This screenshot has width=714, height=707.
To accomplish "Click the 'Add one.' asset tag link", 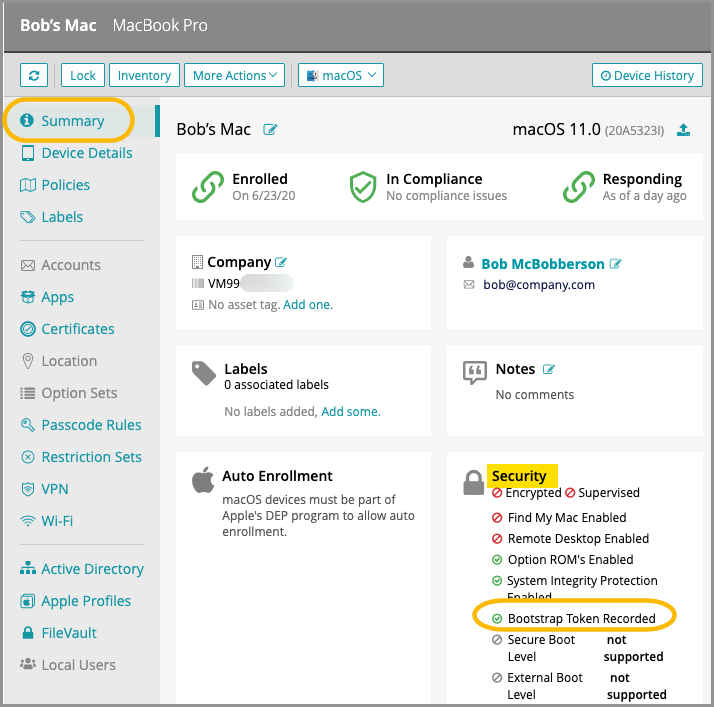I will click(x=308, y=304).
